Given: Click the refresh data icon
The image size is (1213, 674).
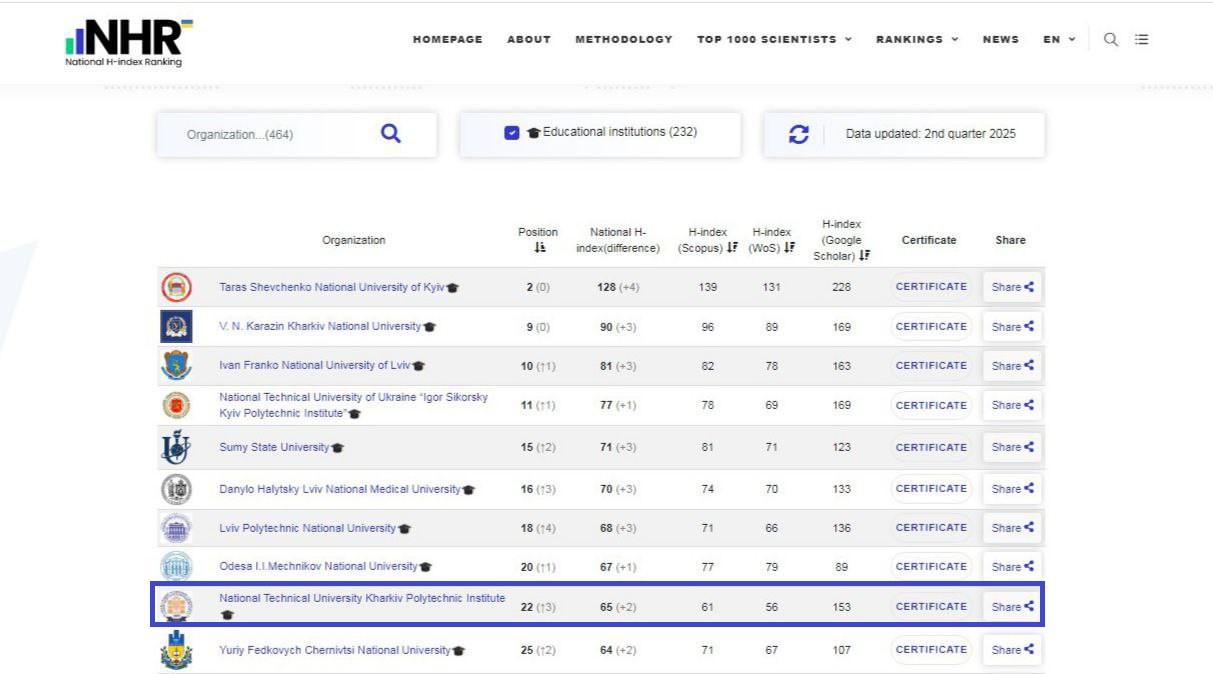Looking at the screenshot, I should (x=799, y=134).
